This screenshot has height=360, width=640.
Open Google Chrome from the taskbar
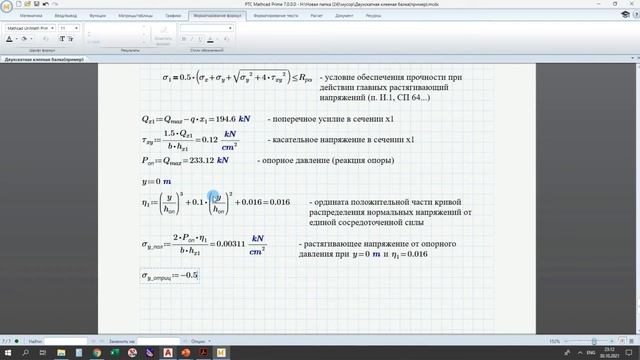(97, 353)
